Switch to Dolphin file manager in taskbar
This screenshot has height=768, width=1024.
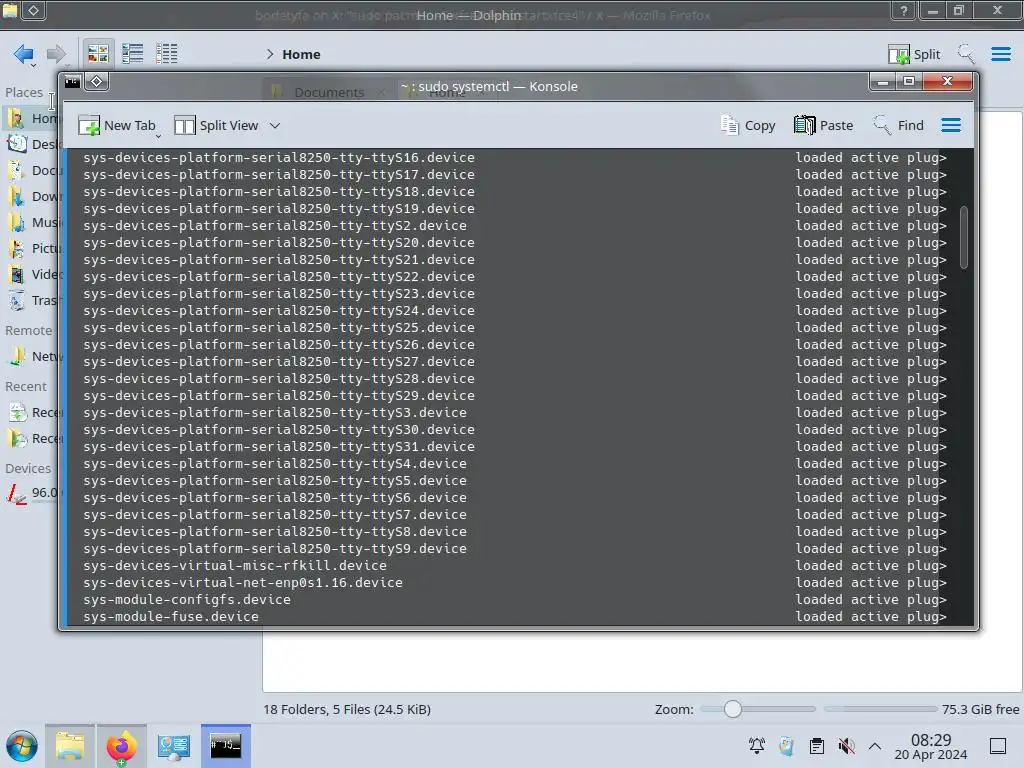(x=70, y=746)
